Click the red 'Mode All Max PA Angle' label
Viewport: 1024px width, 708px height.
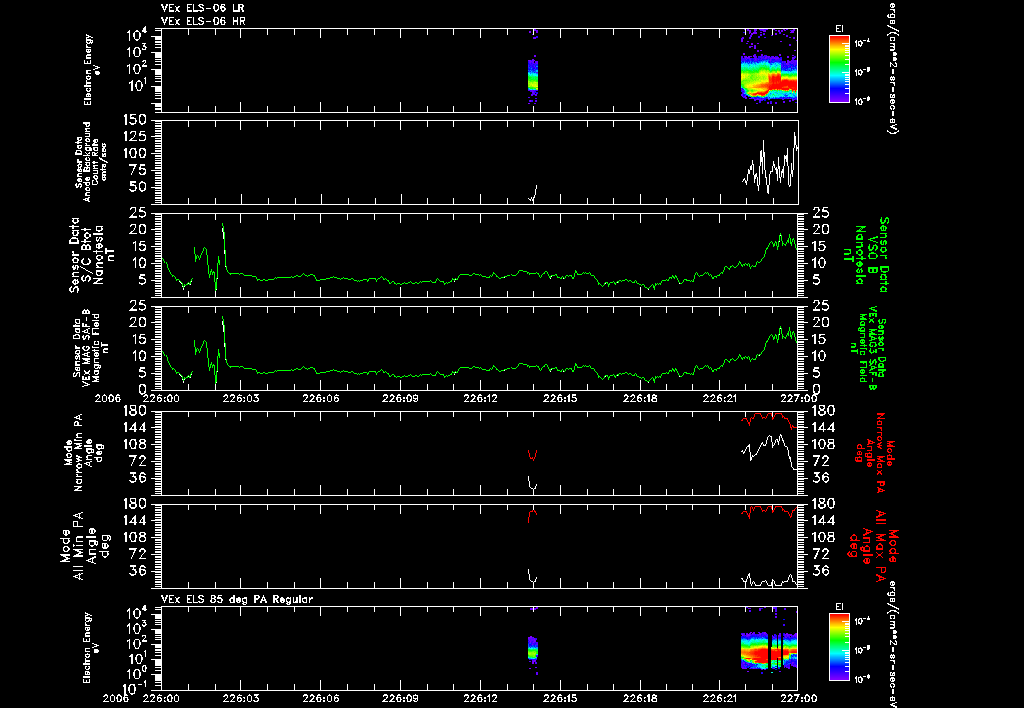tap(873, 545)
